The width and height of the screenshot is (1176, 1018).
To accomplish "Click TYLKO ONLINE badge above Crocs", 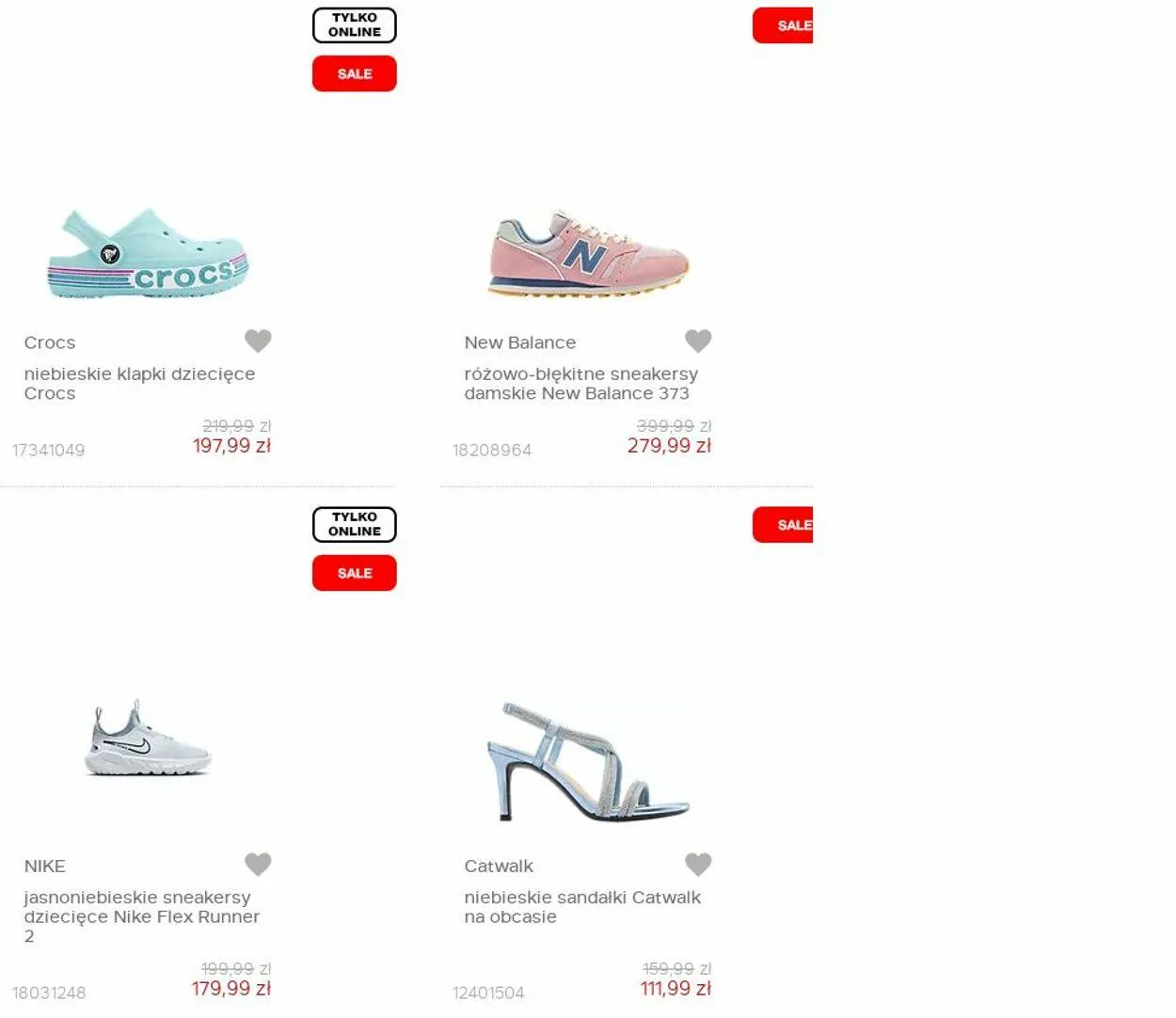I will pyautogui.click(x=355, y=25).
